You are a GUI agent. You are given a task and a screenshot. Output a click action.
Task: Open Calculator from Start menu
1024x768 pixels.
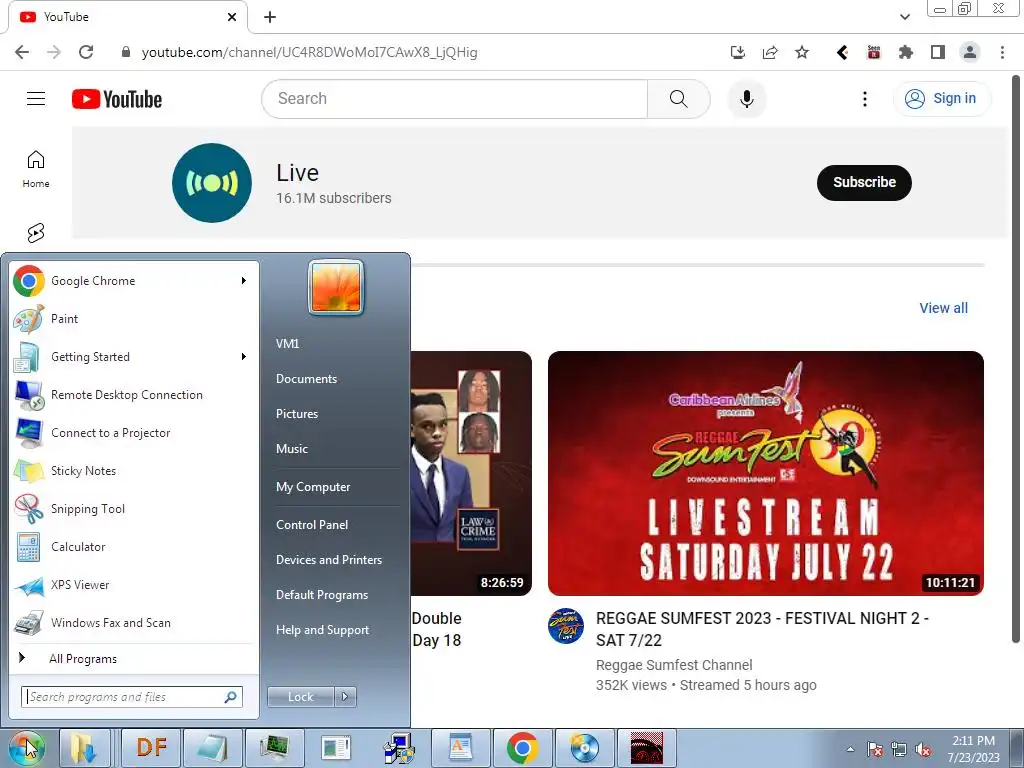[131, 547]
